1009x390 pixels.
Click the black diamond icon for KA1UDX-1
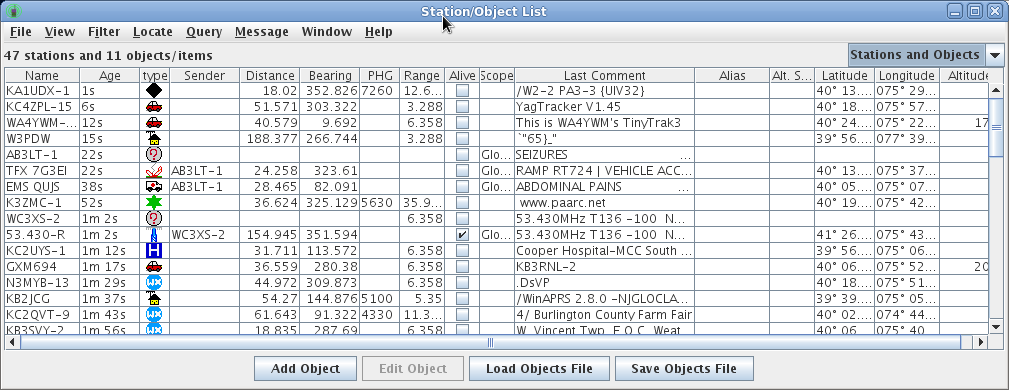154,91
